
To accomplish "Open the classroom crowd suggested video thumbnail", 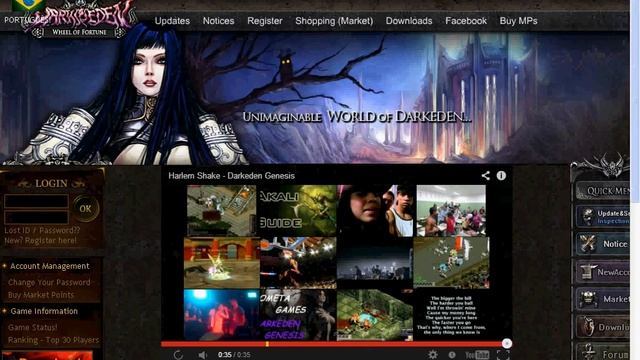I will pyautogui.click(x=451, y=211).
